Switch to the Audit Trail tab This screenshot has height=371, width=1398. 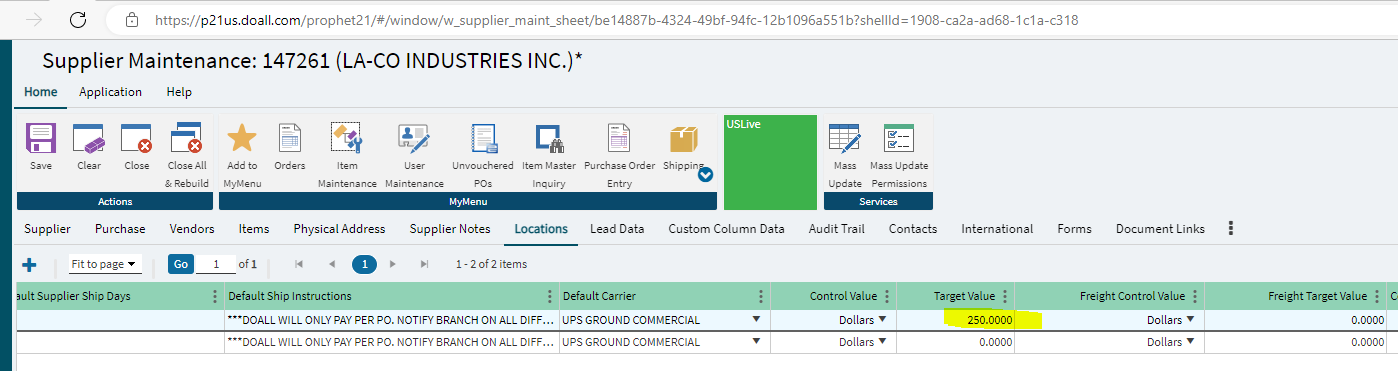click(x=837, y=229)
